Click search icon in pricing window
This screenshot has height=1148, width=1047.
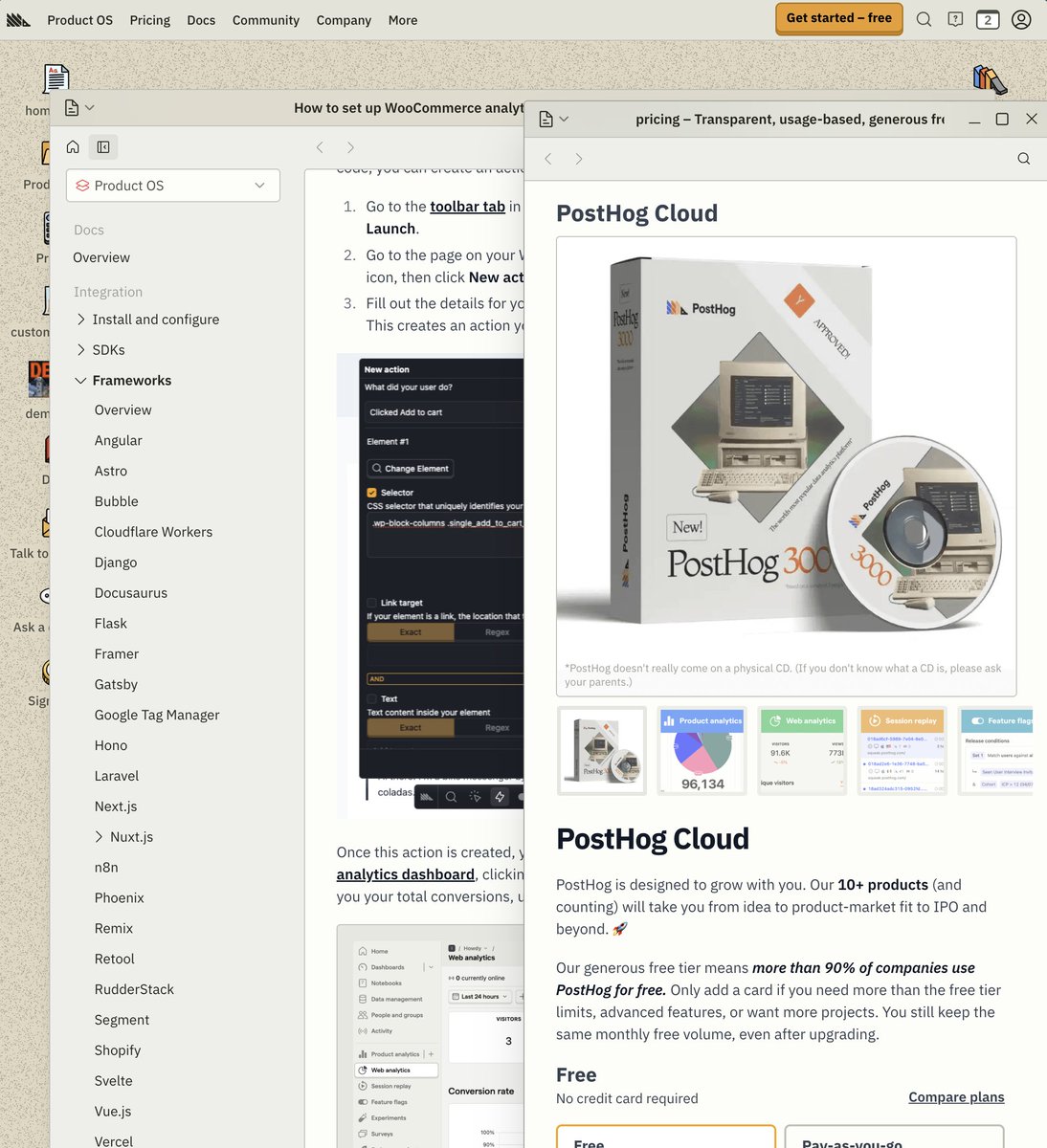pos(1024,159)
